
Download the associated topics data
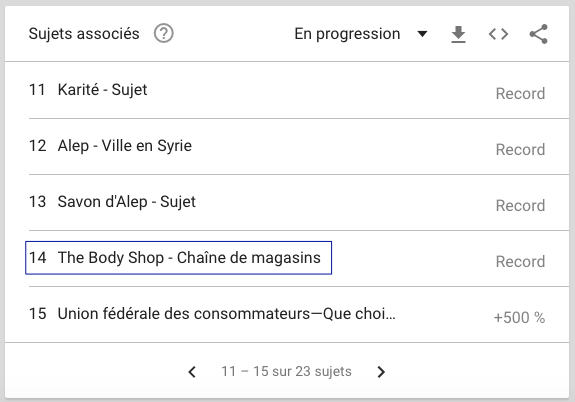[458, 34]
